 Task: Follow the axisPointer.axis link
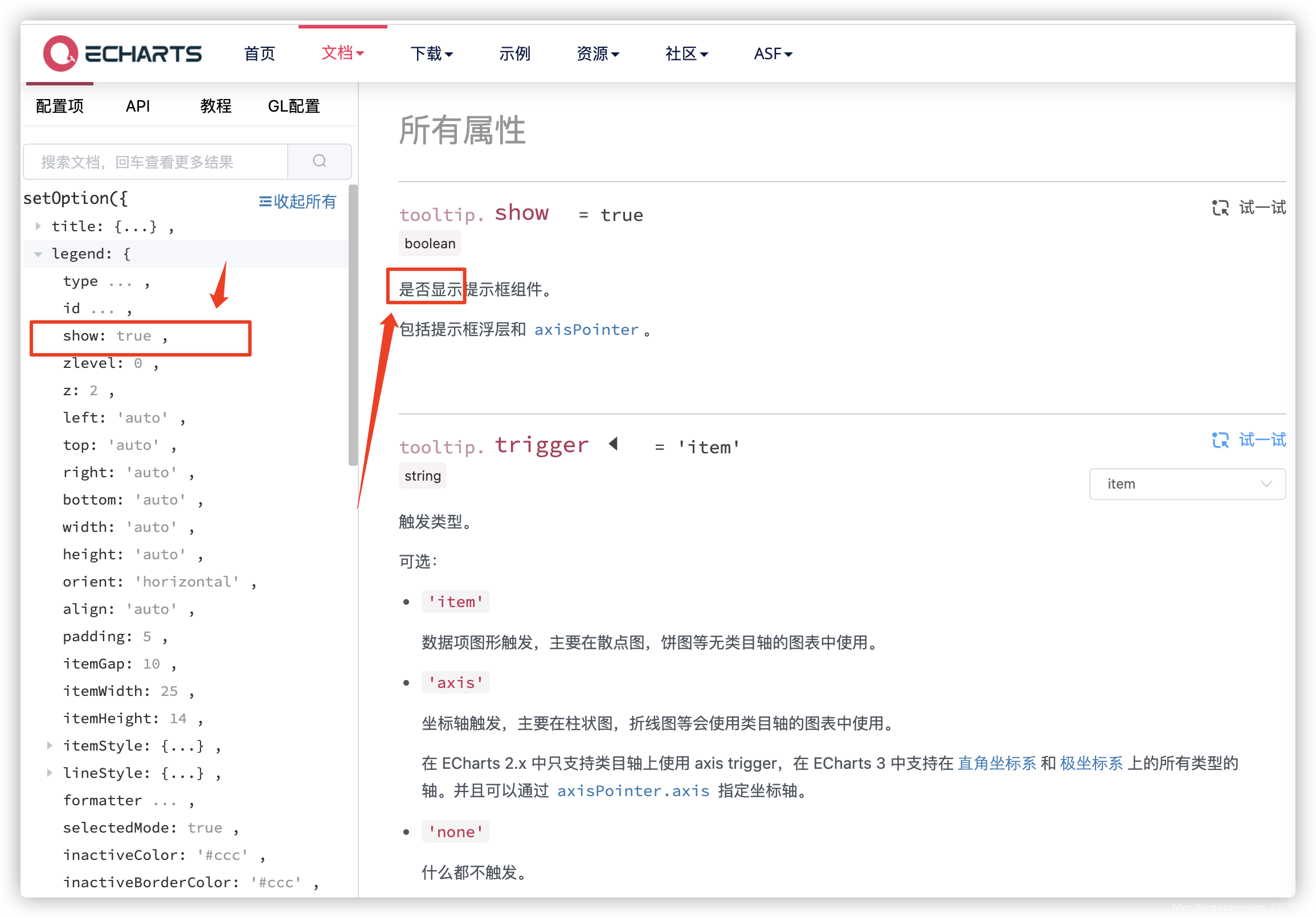633,792
